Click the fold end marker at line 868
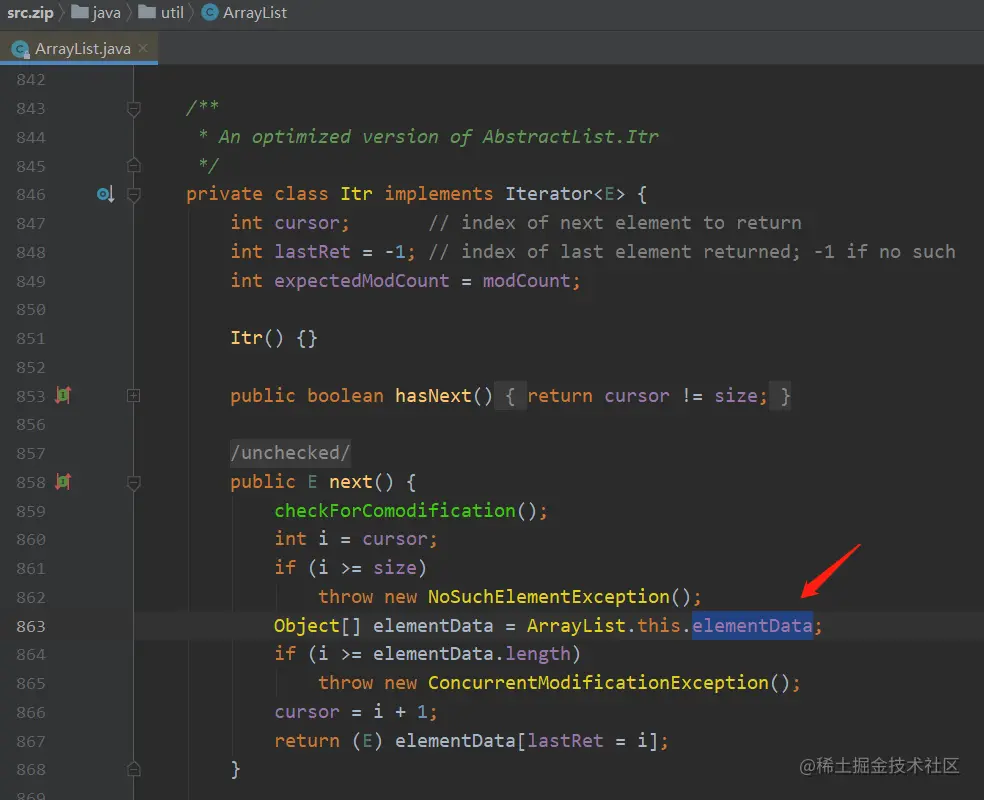 pyautogui.click(x=134, y=769)
